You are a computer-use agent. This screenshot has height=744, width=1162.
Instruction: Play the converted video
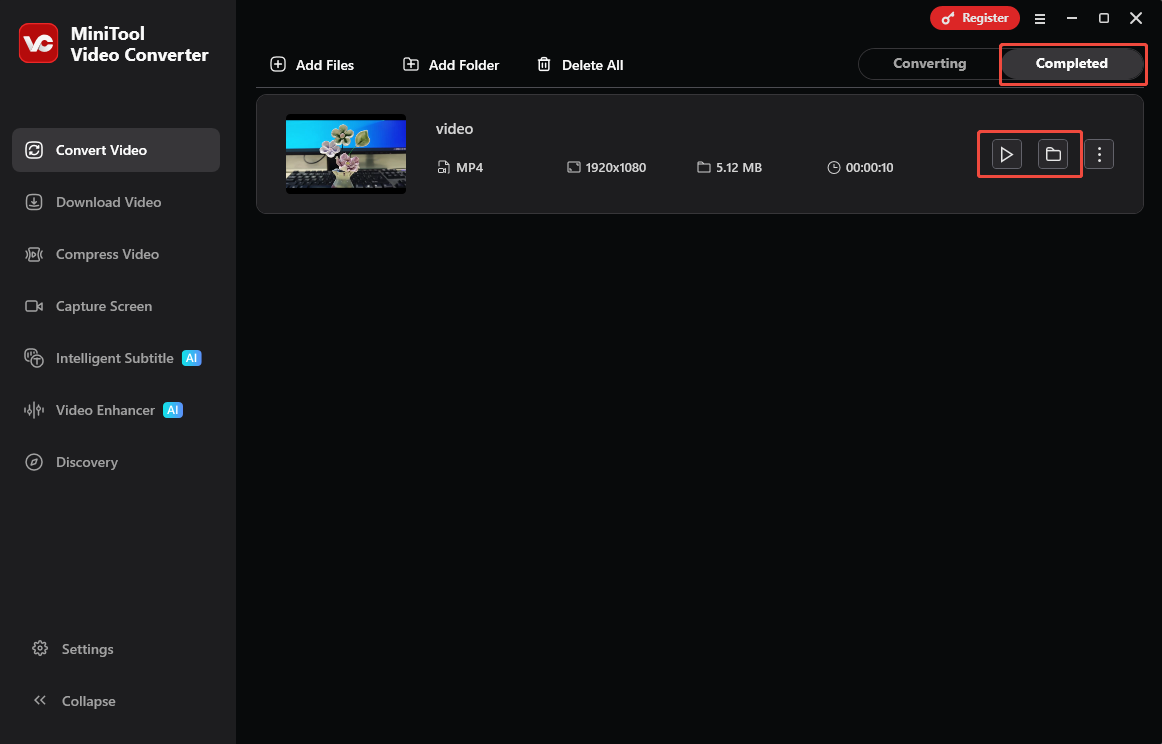(x=1006, y=154)
